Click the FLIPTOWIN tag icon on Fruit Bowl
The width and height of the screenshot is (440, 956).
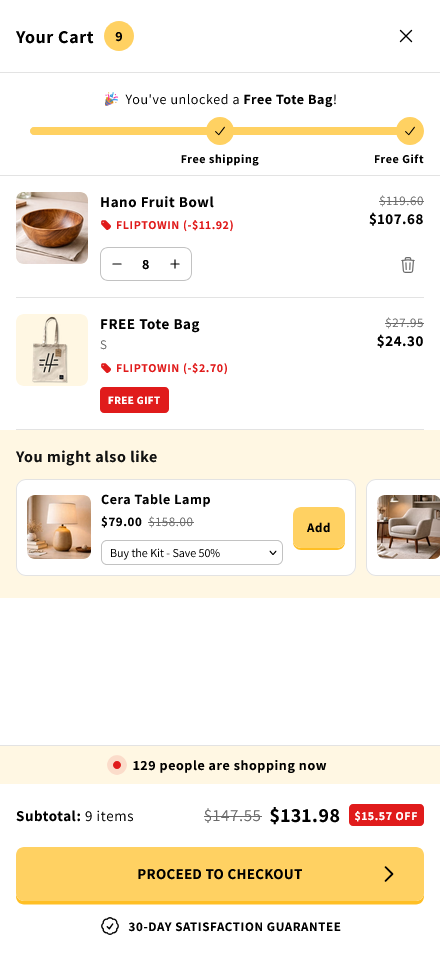[106, 226]
